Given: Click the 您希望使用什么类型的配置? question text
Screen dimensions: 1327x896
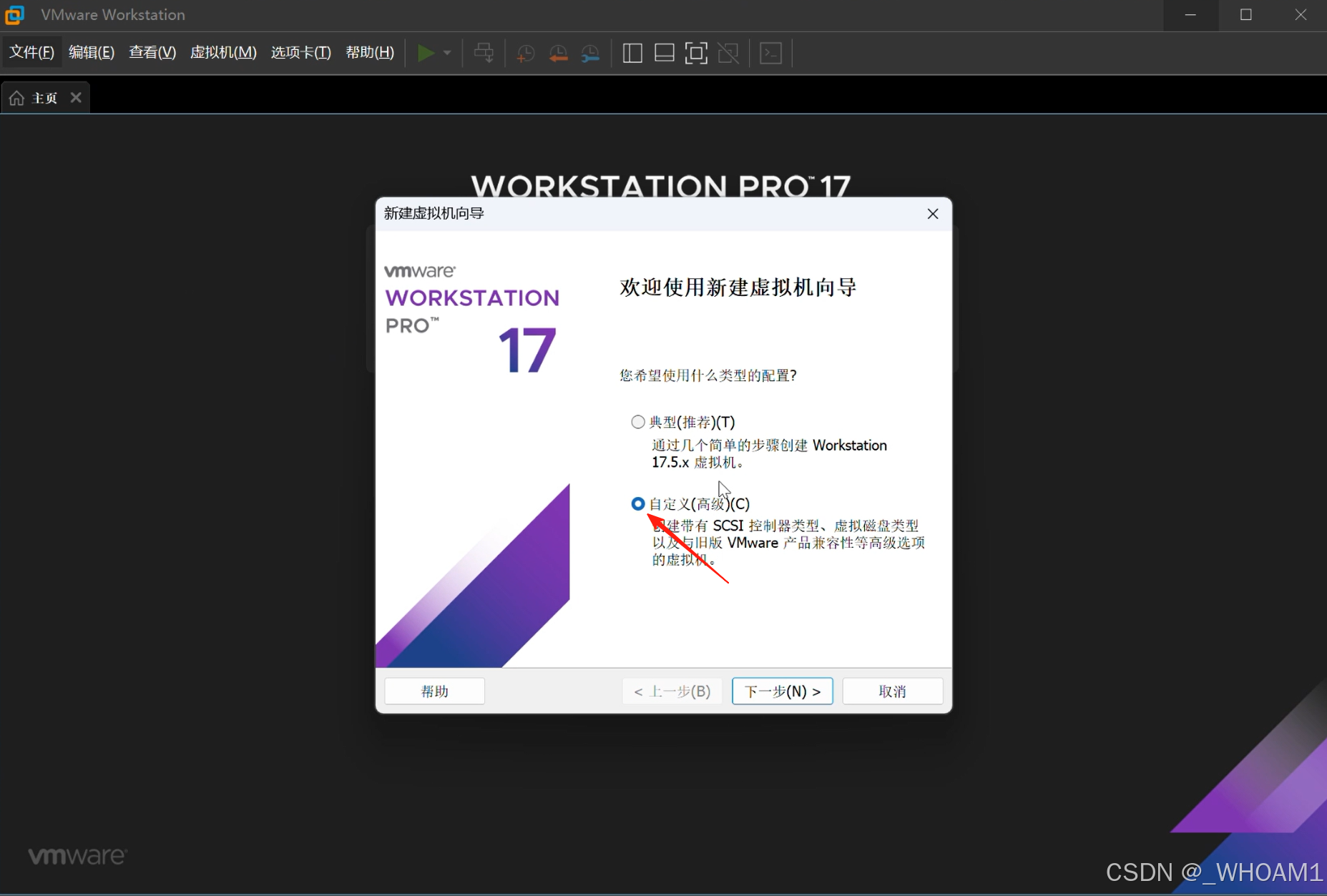Looking at the screenshot, I should (x=708, y=375).
